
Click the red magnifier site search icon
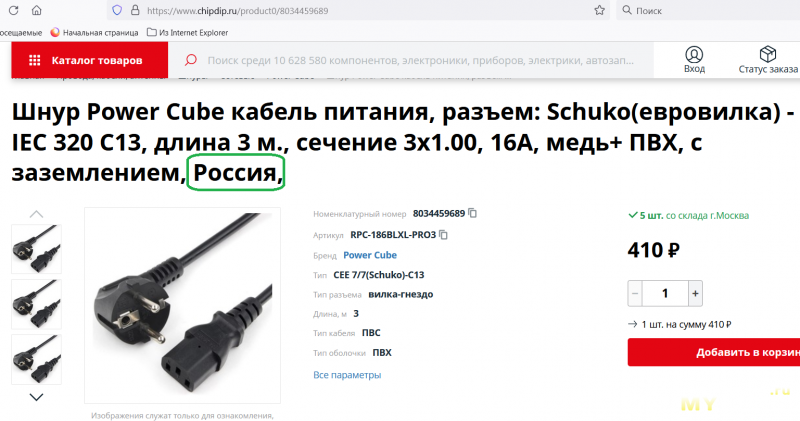191,60
